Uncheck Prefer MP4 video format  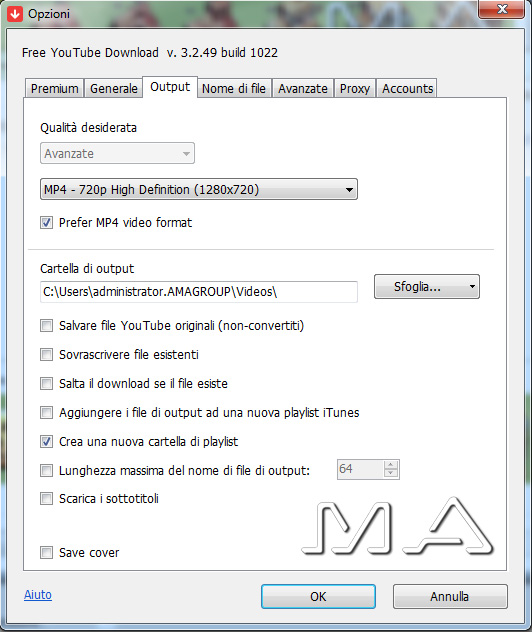point(46,222)
